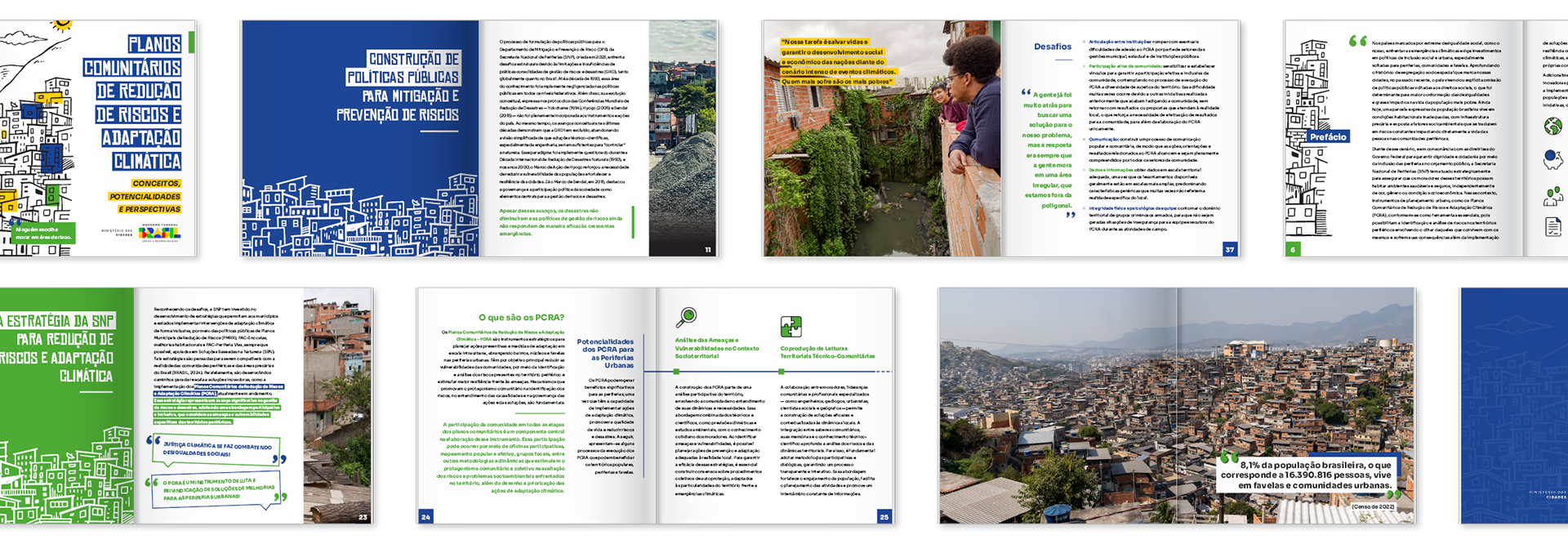Click page number 23 on the favela photo

(363, 517)
